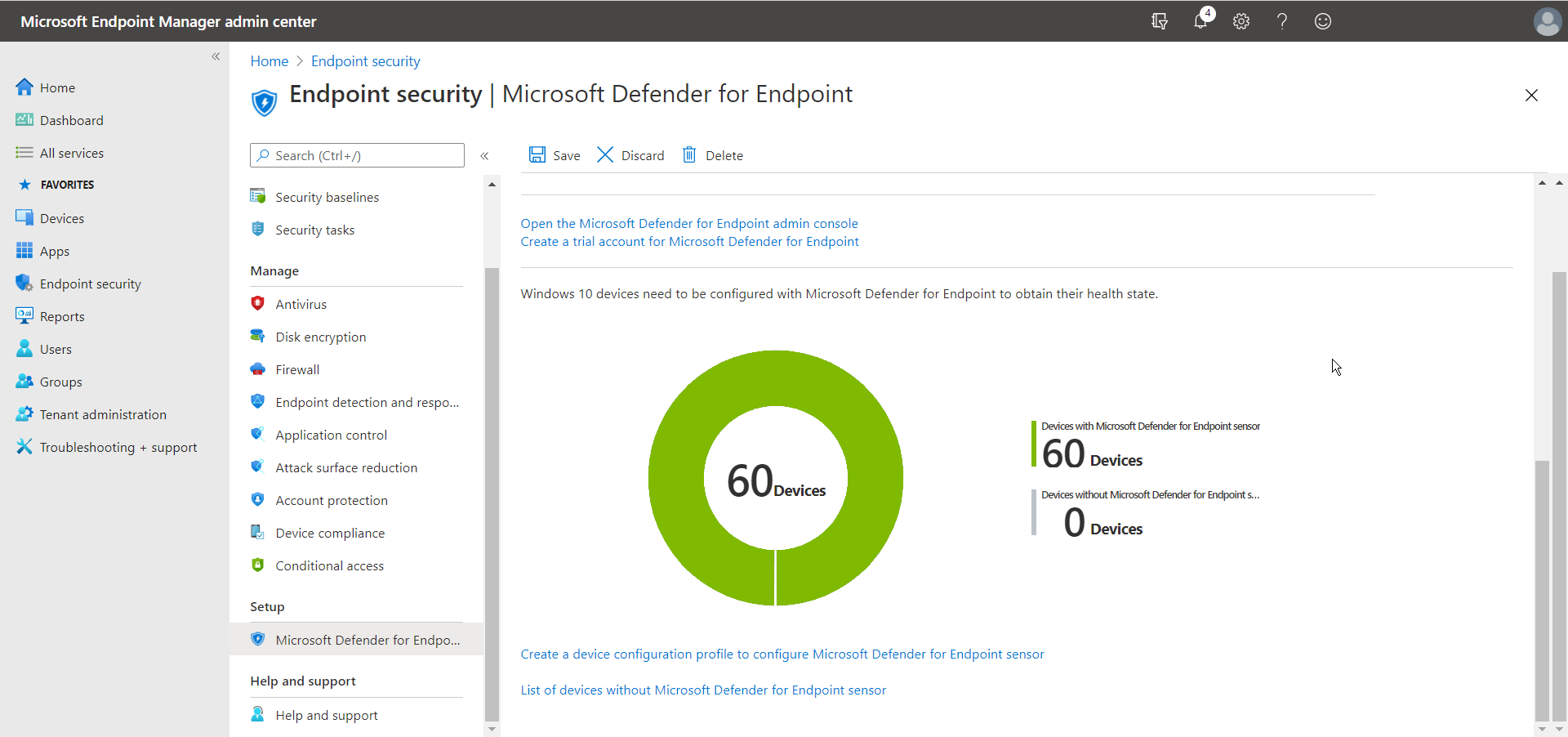Image resolution: width=1568 pixels, height=737 pixels.
Task: Save the Defender settings
Action: pos(555,155)
